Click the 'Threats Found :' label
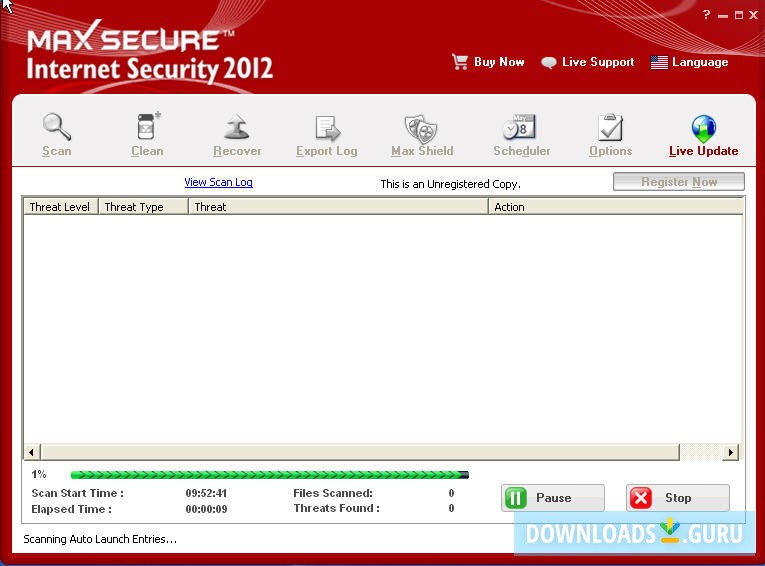This screenshot has height=566, width=765. (x=337, y=508)
